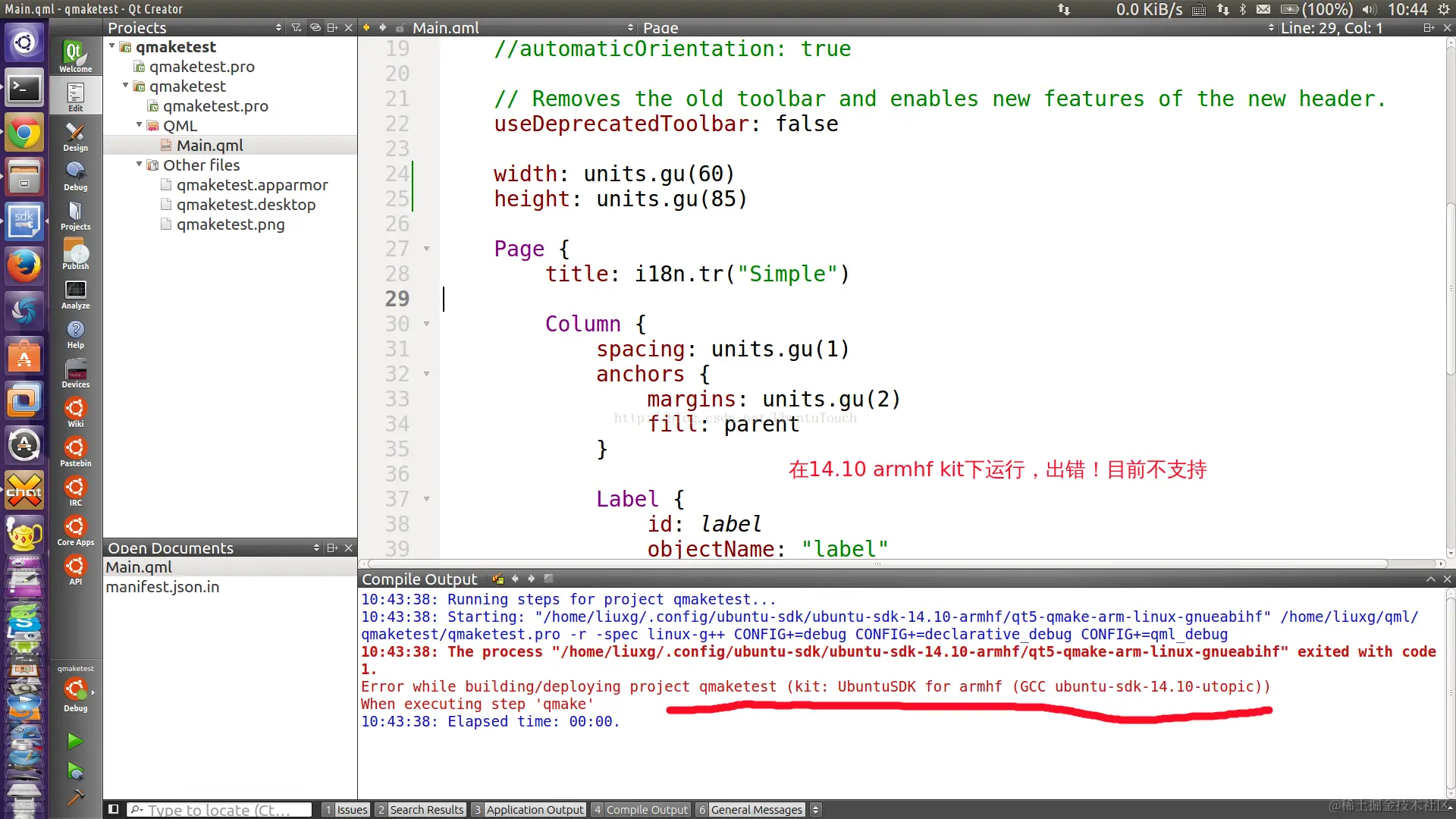This screenshot has height=819, width=1456.
Task: Collapse the Other files folder
Action: [x=140, y=165]
